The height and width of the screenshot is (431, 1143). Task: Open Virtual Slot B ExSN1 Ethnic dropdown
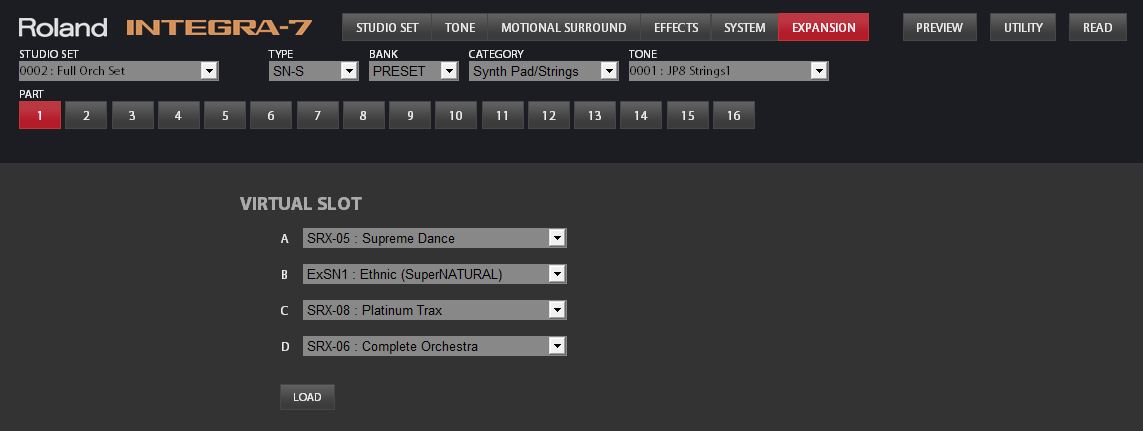click(x=434, y=274)
